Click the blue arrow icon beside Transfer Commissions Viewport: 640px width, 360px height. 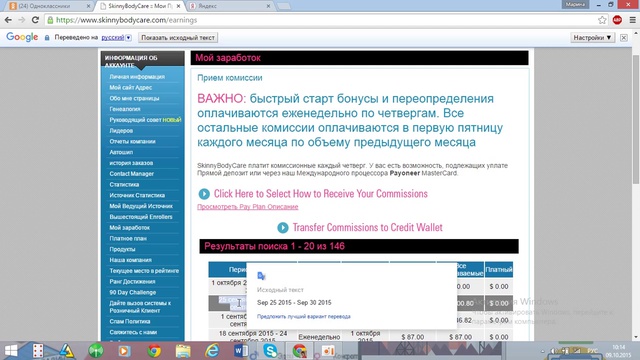(282, 228)
